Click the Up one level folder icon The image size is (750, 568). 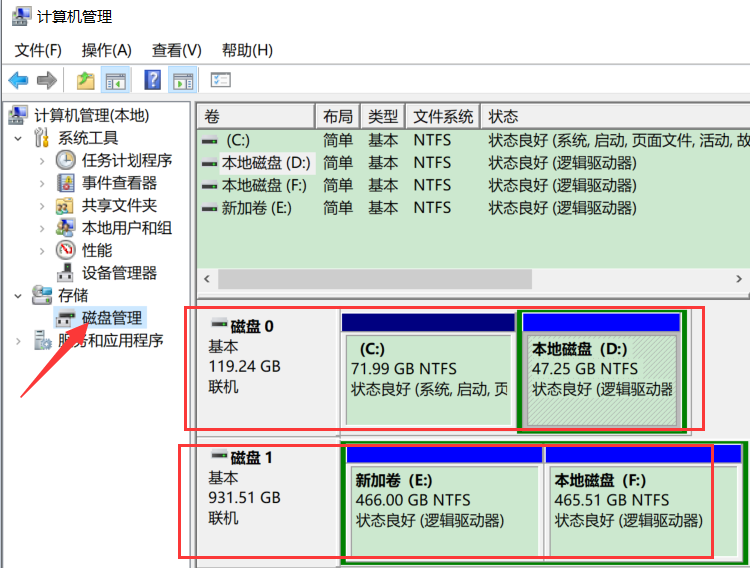coord(86,80)
